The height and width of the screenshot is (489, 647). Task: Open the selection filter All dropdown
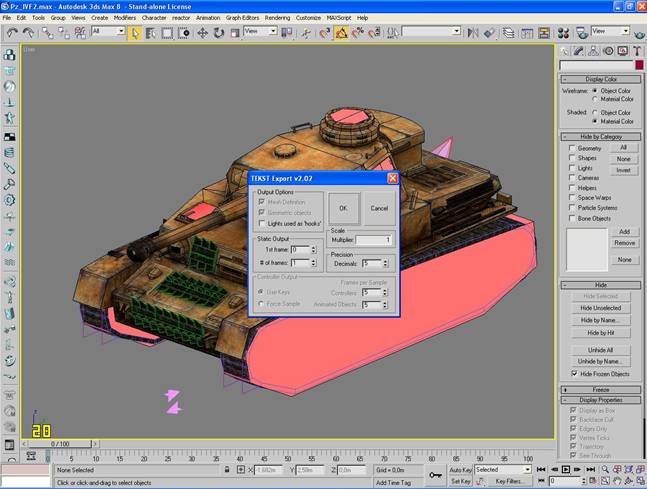pos(108,31)
